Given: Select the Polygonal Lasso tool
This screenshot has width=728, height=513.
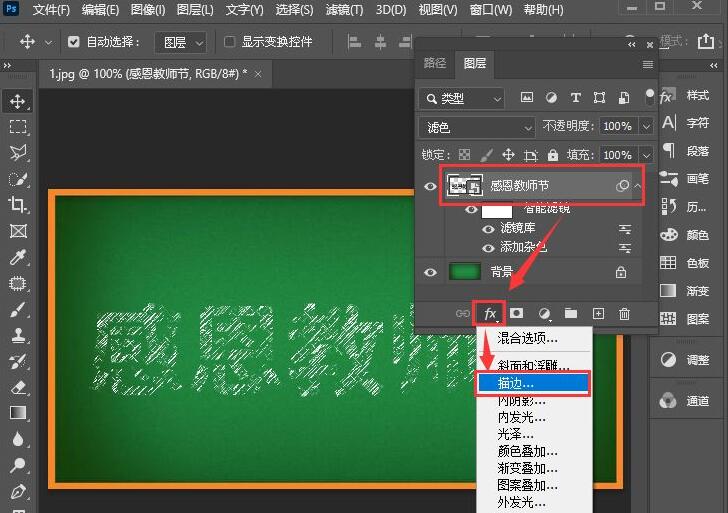Looking at the screenshot, I should [18, 153].
